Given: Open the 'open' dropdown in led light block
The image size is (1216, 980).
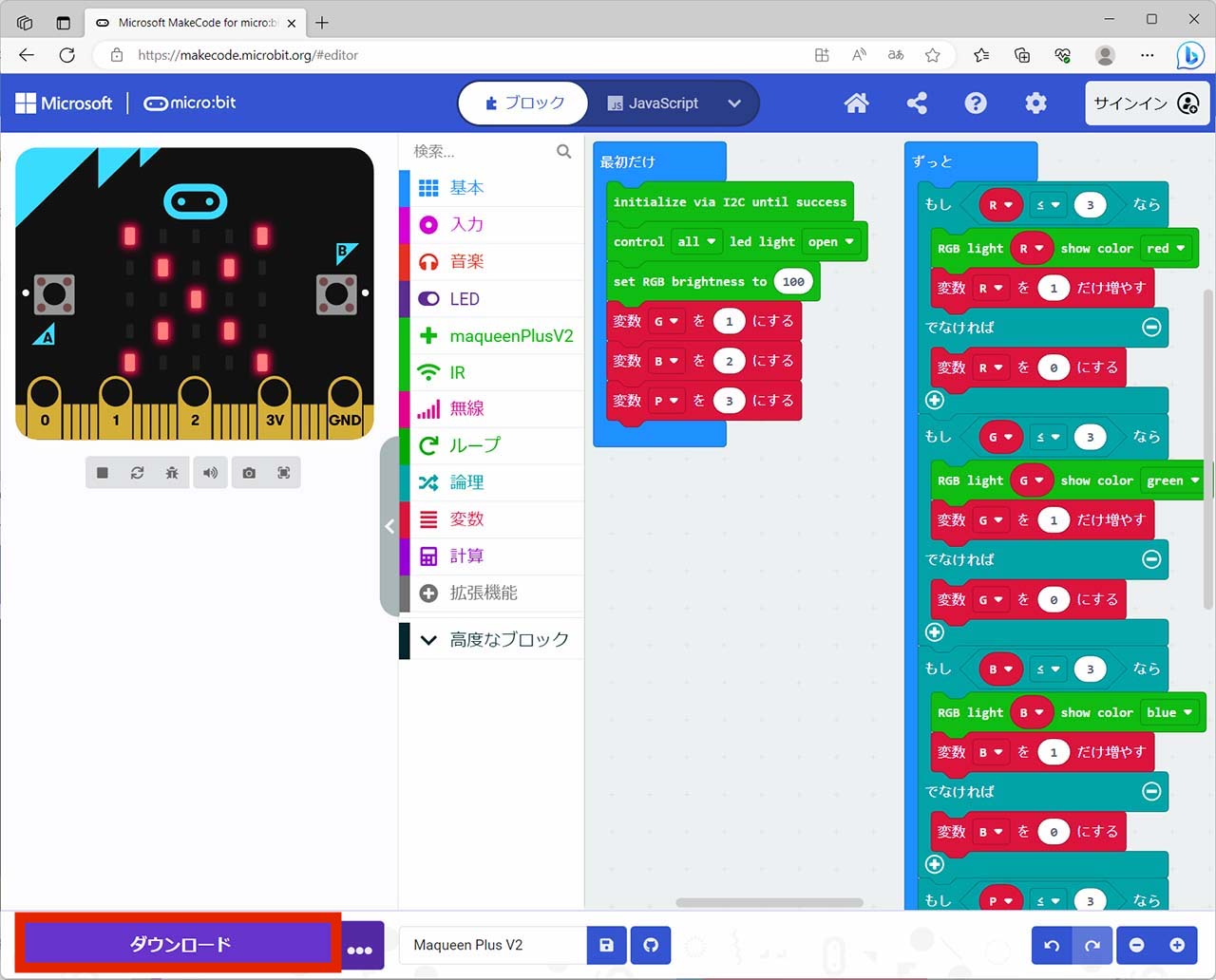Looking at the screenshot, I should click(831, 242).
